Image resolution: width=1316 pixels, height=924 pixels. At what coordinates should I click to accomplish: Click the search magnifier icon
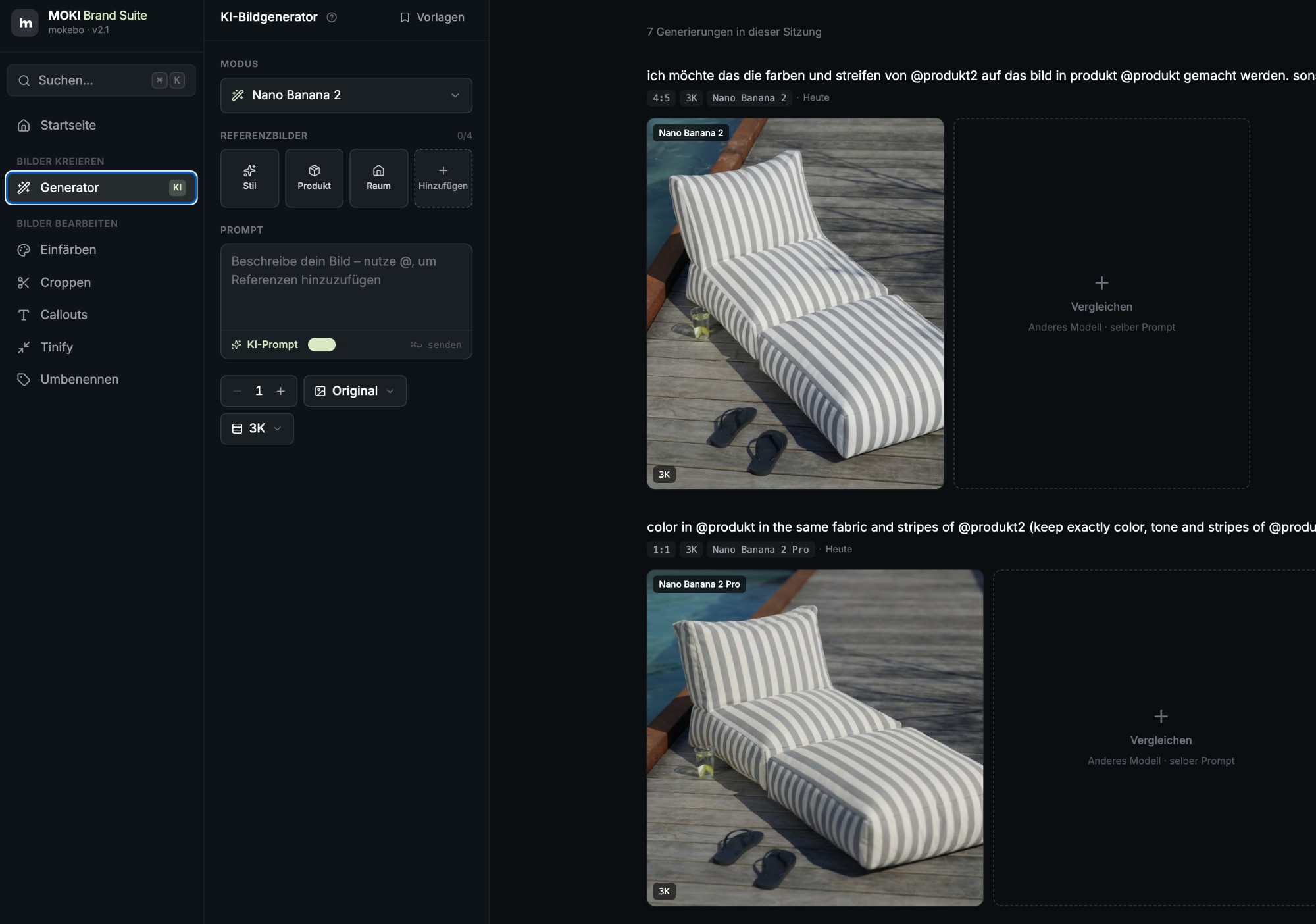point(24,80)
